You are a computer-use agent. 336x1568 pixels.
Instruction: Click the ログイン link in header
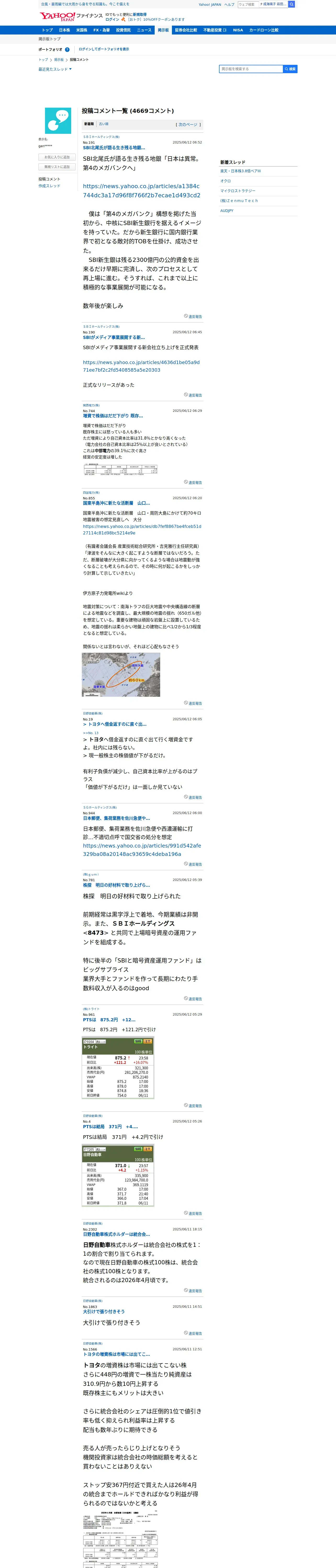pyautogui.click(x=112, y=20)
